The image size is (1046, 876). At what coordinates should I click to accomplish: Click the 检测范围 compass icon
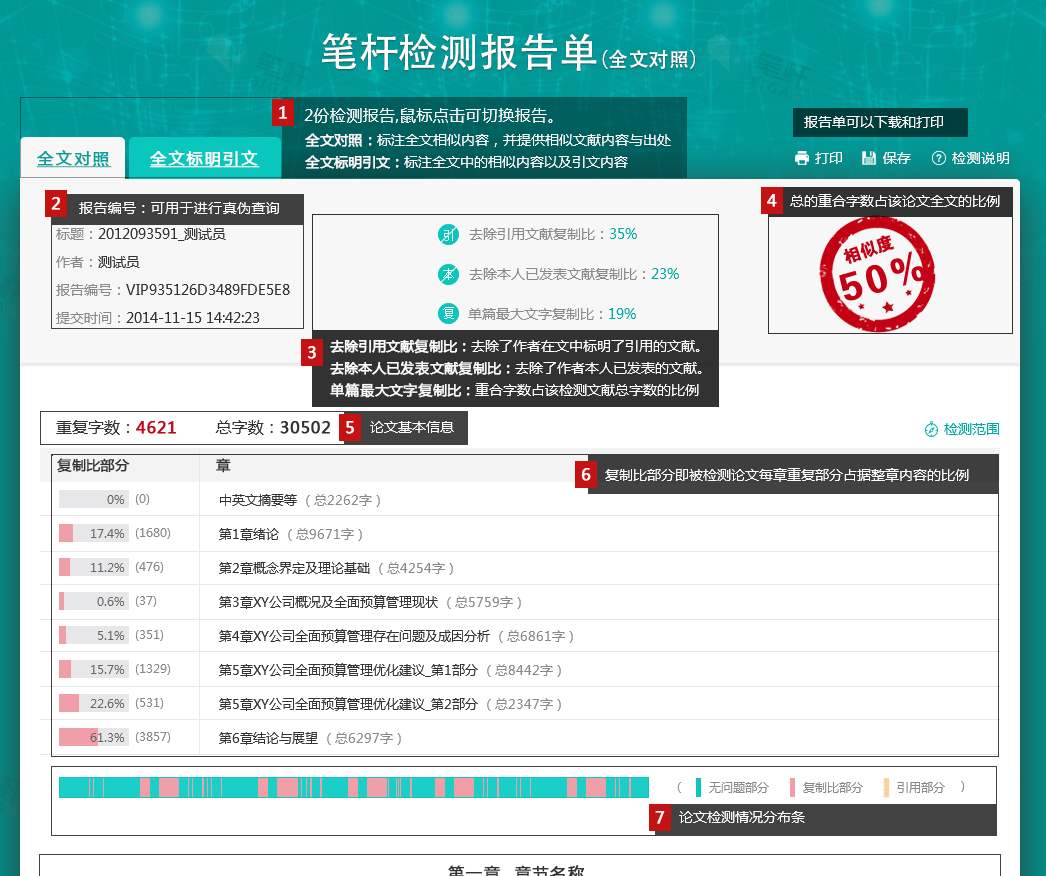(x=931, y=429)
